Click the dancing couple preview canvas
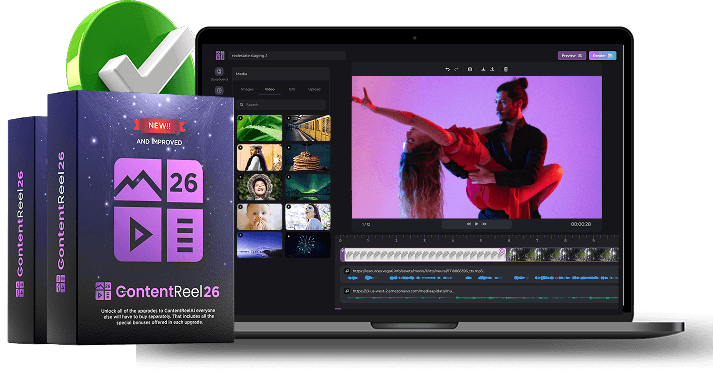The height and width of the screenshot is (382, 713). point(477,147)
